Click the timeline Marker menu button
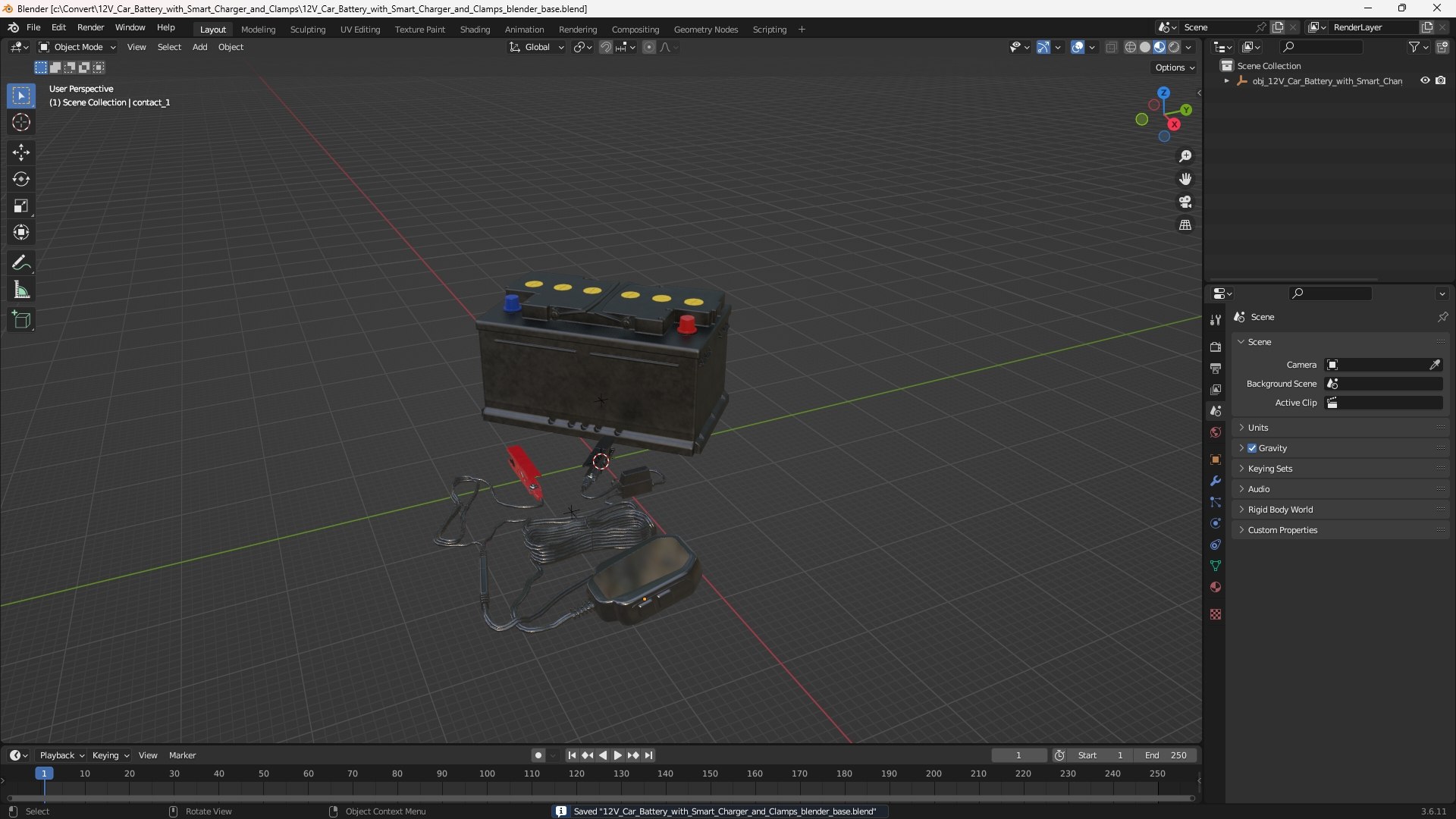Screen dimensions: 1456x819 [x=182, y=755]
